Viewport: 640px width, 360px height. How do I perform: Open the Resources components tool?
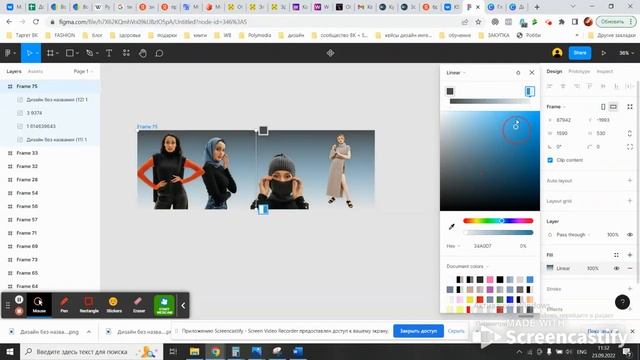tap(126, 53)
